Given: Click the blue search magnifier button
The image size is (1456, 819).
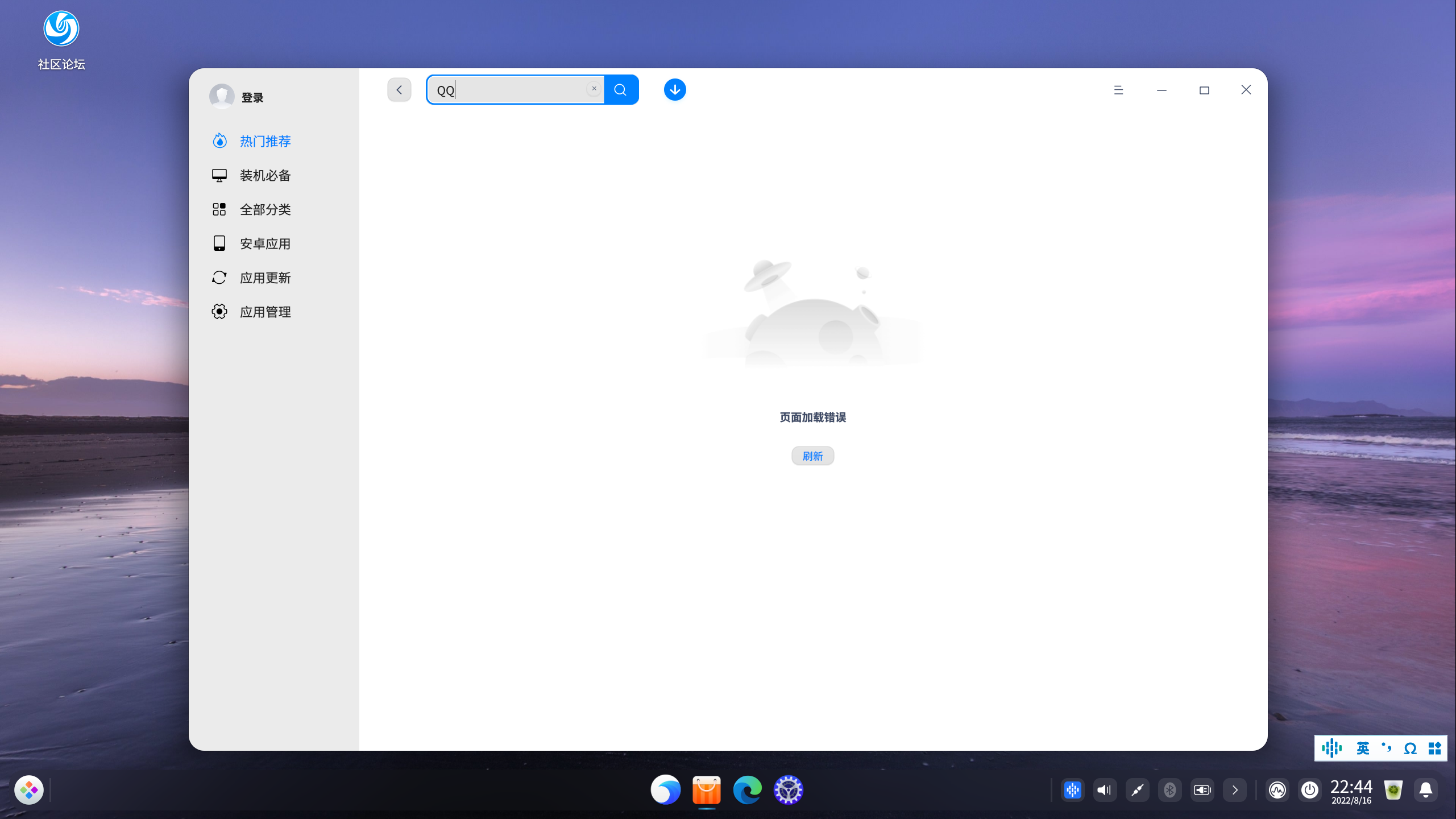Looking at the screenshot, I should [621, 89].
